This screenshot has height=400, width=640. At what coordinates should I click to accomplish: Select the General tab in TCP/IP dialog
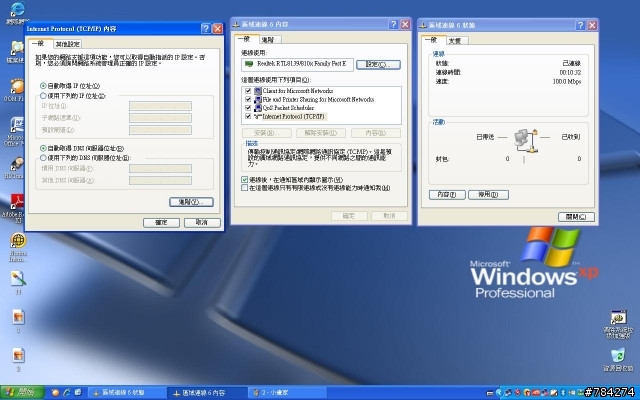[39, 43]
